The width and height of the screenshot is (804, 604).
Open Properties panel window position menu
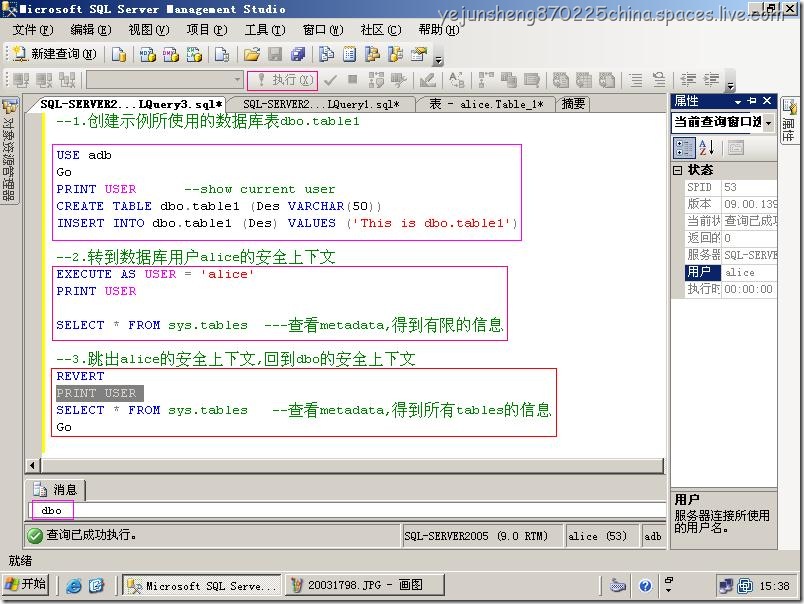(x=738, y=102)
